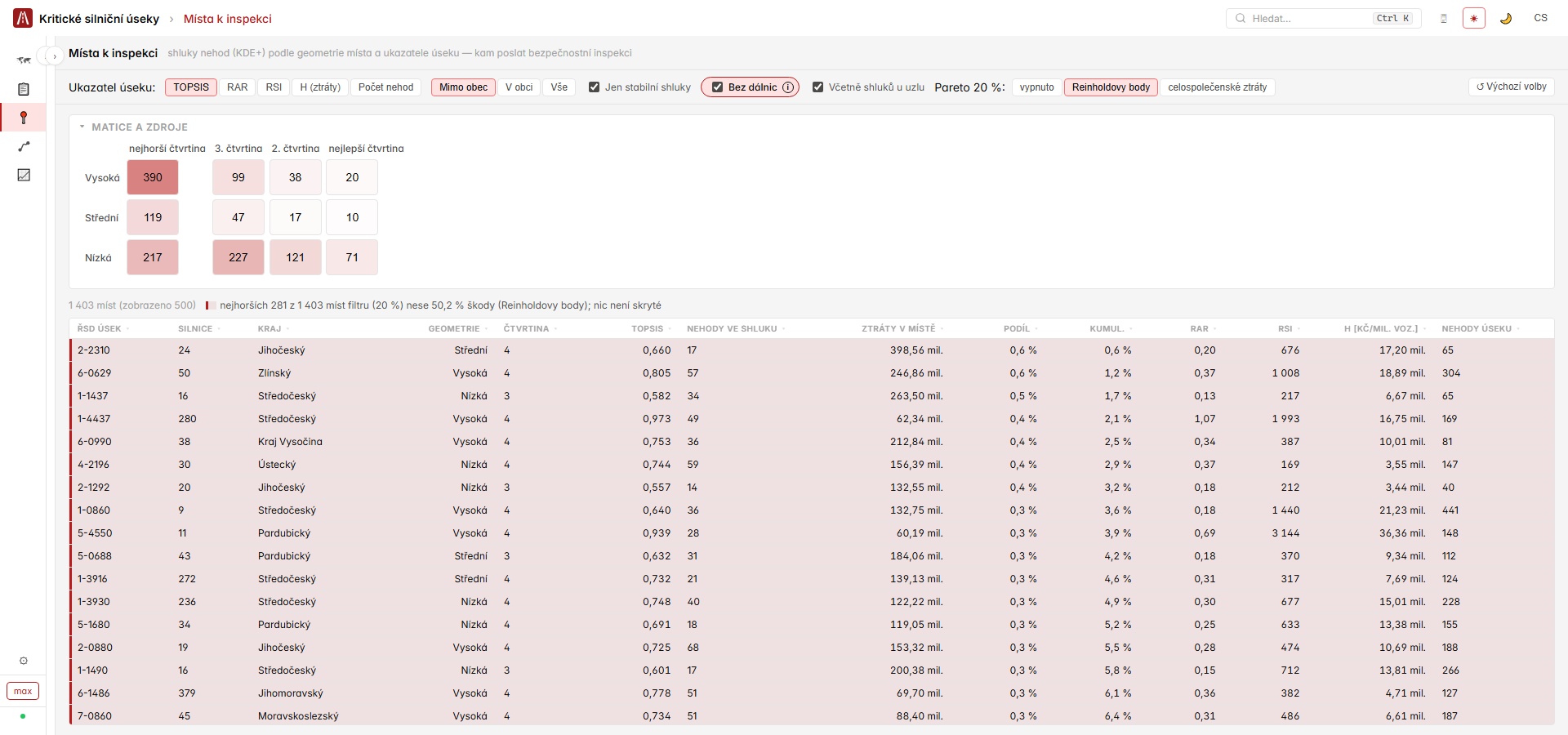
Task: Open the world map view in sidebar
Action: point(24,60)
